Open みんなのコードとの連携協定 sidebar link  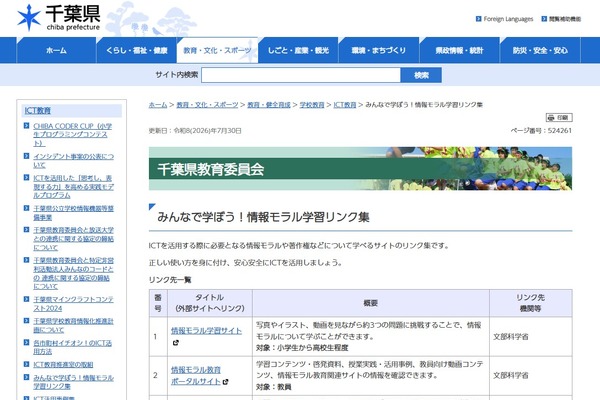[73, 273]
